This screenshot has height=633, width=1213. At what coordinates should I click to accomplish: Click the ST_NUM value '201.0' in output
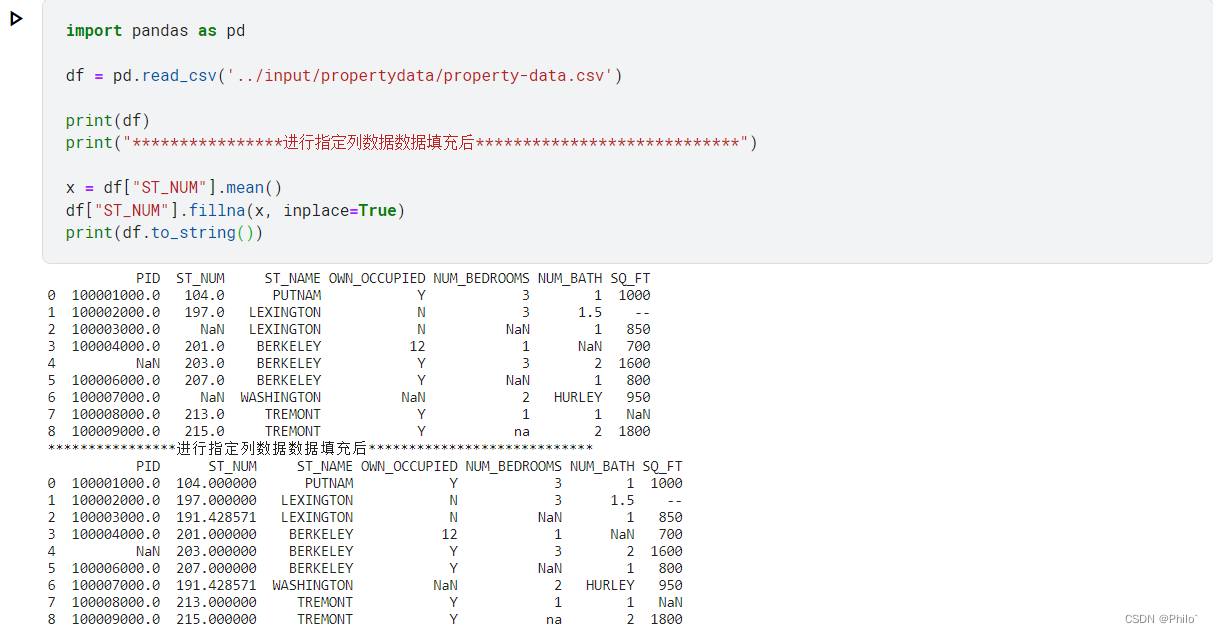click(205, 347)
